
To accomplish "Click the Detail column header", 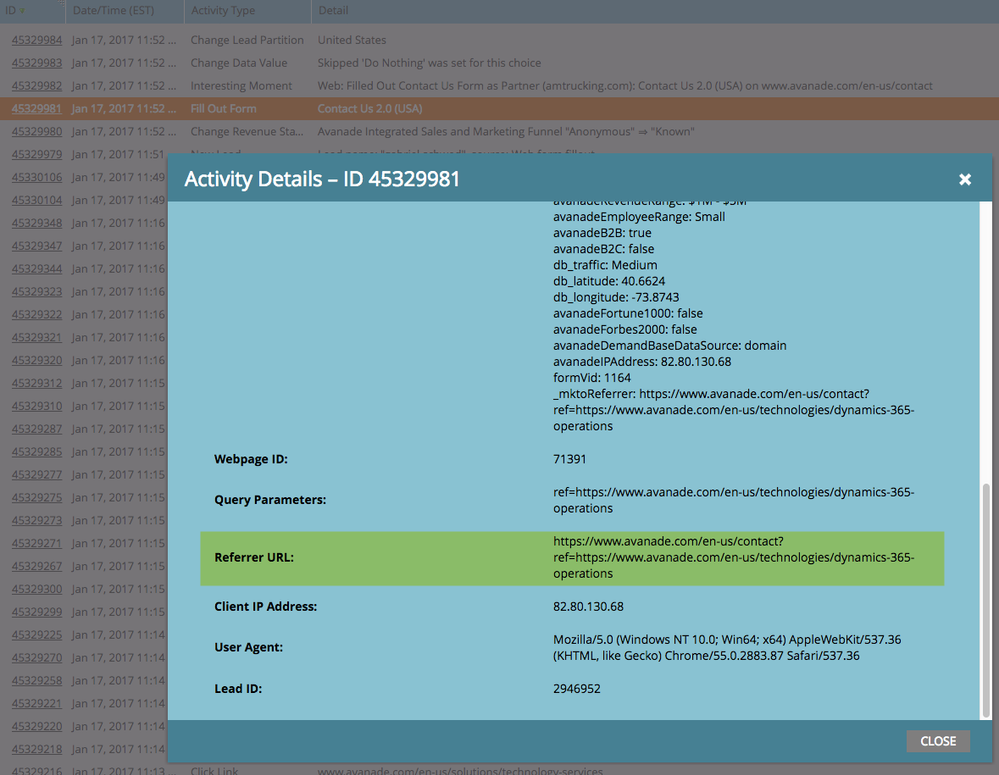I will click(x=334, y=11).
